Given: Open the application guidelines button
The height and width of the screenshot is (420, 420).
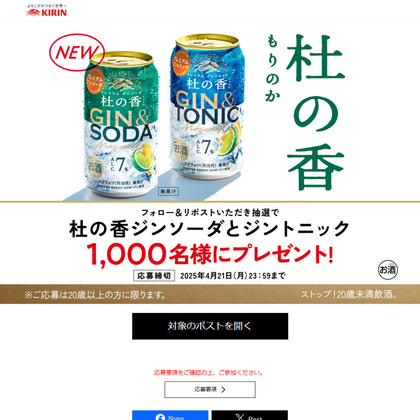Looking at the screenshot, I should pyautogui.click(x=210, y=389).
